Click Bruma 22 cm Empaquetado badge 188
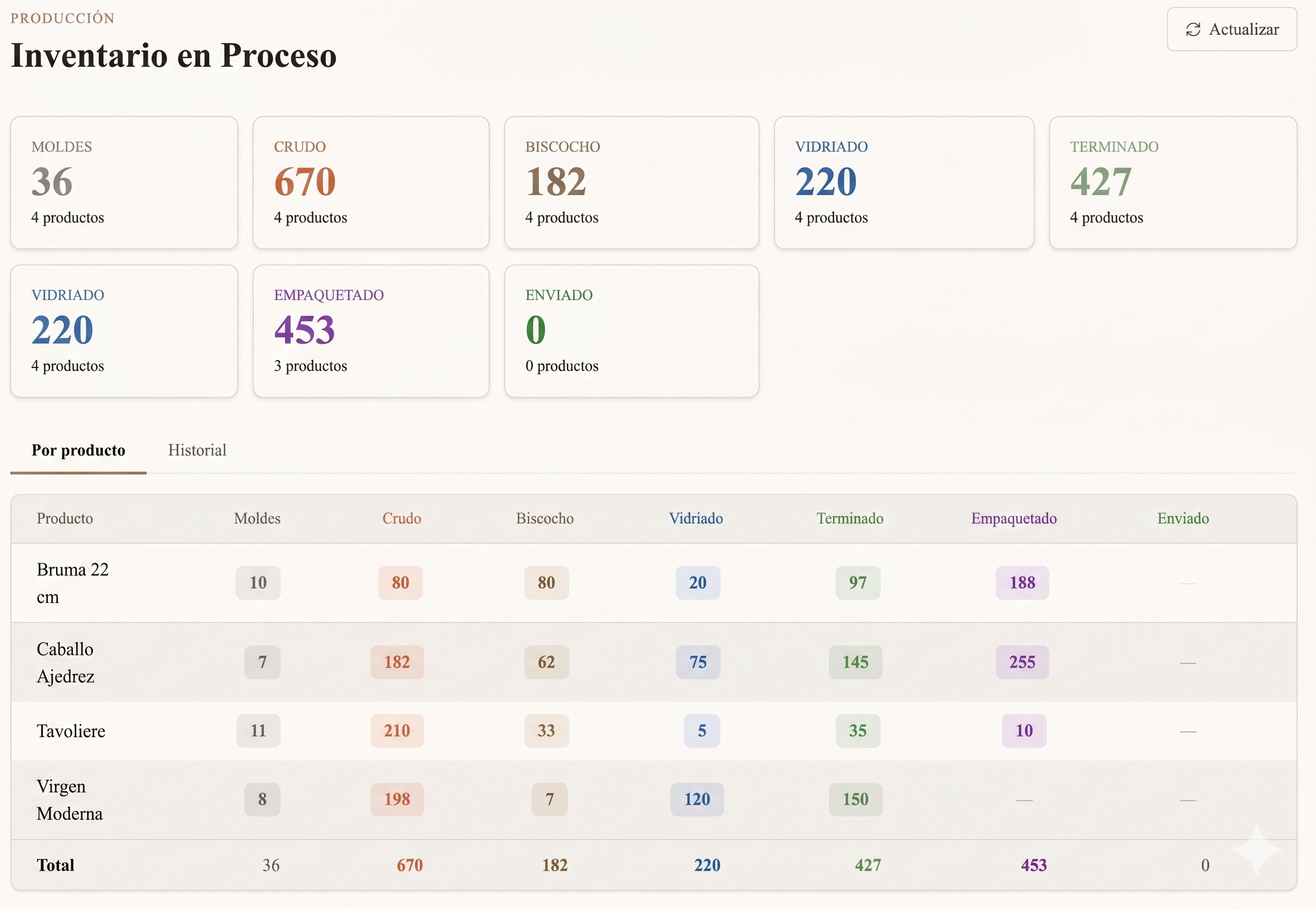The height and width of the screenshot is (909, 1316). click(x=1022, y=583)
